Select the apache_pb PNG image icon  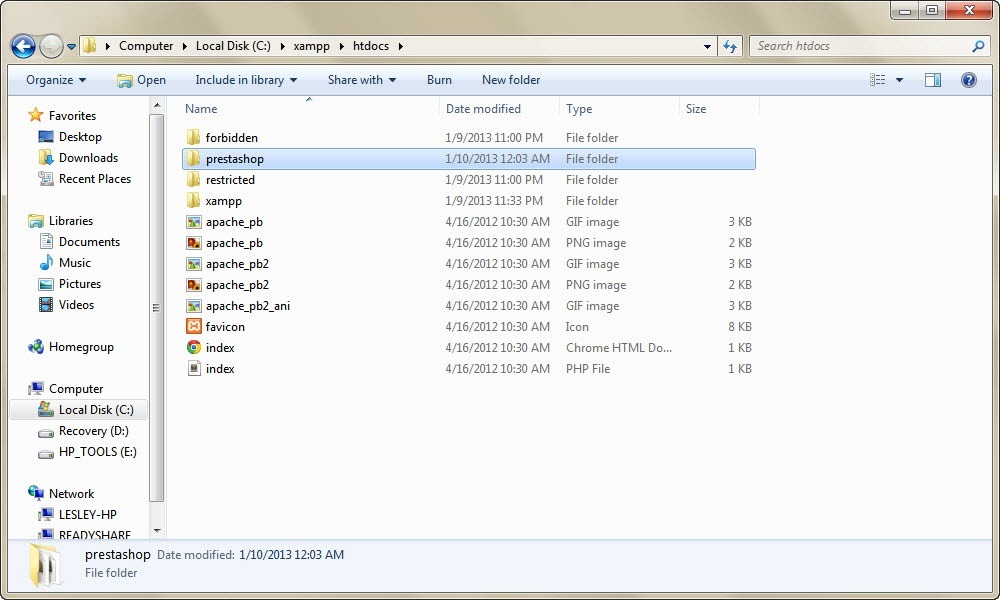click(194, 243)
